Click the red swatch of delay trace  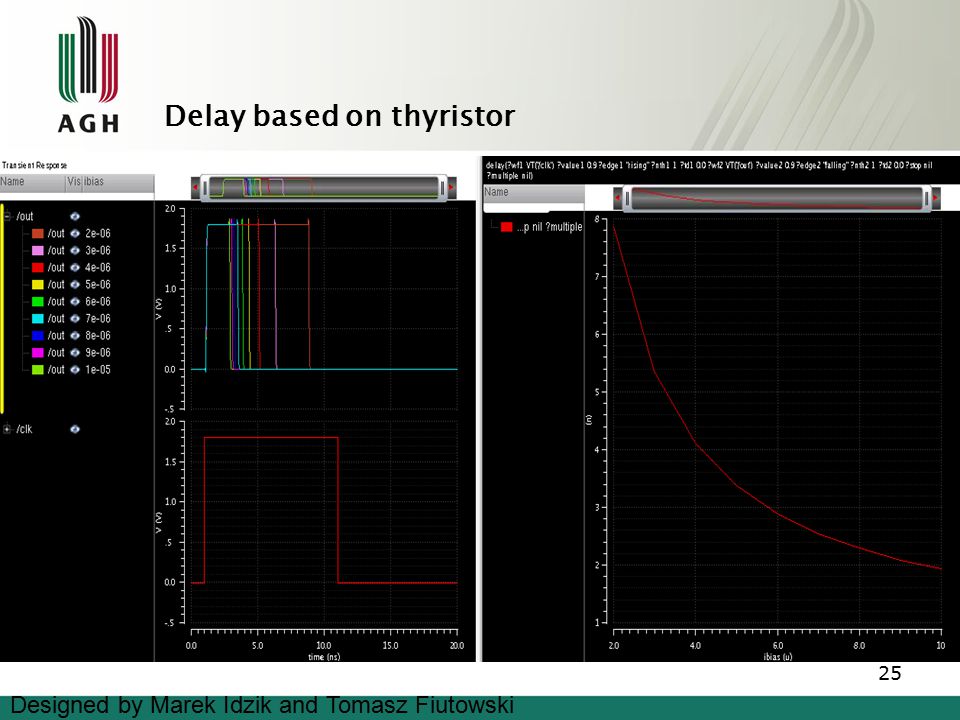tap(506, 227)
